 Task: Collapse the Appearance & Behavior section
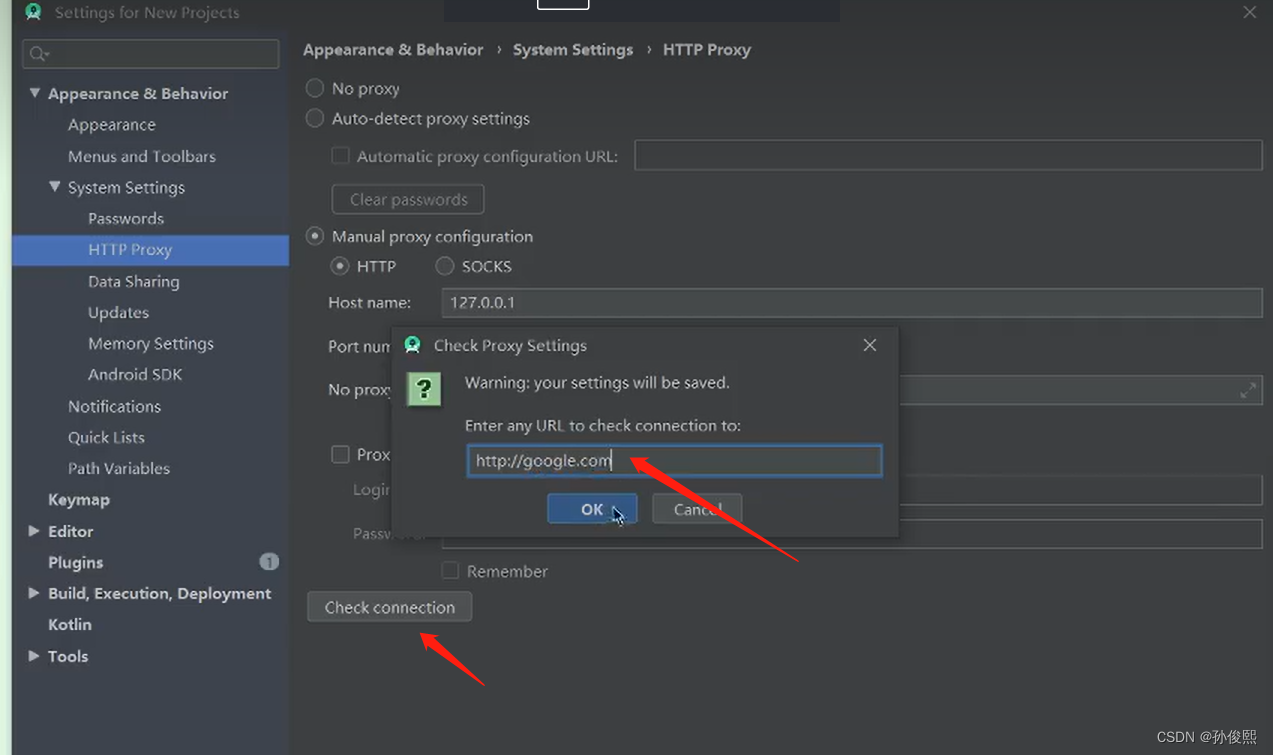tap(35, 93)
